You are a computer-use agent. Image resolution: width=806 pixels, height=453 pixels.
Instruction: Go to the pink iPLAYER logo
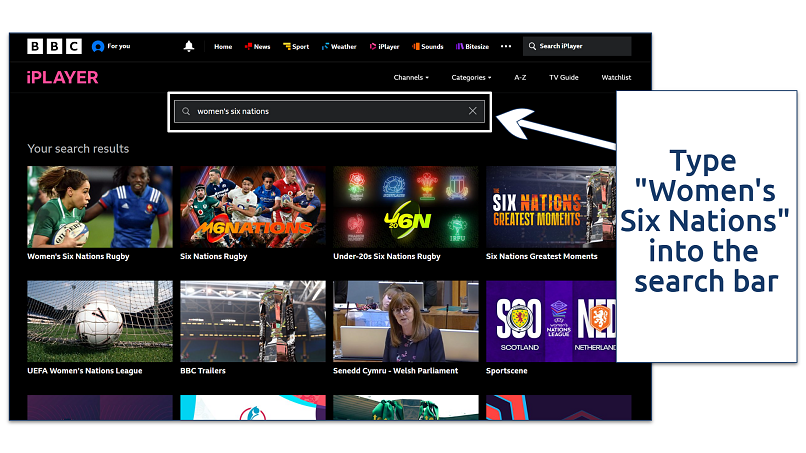(62, 78)
